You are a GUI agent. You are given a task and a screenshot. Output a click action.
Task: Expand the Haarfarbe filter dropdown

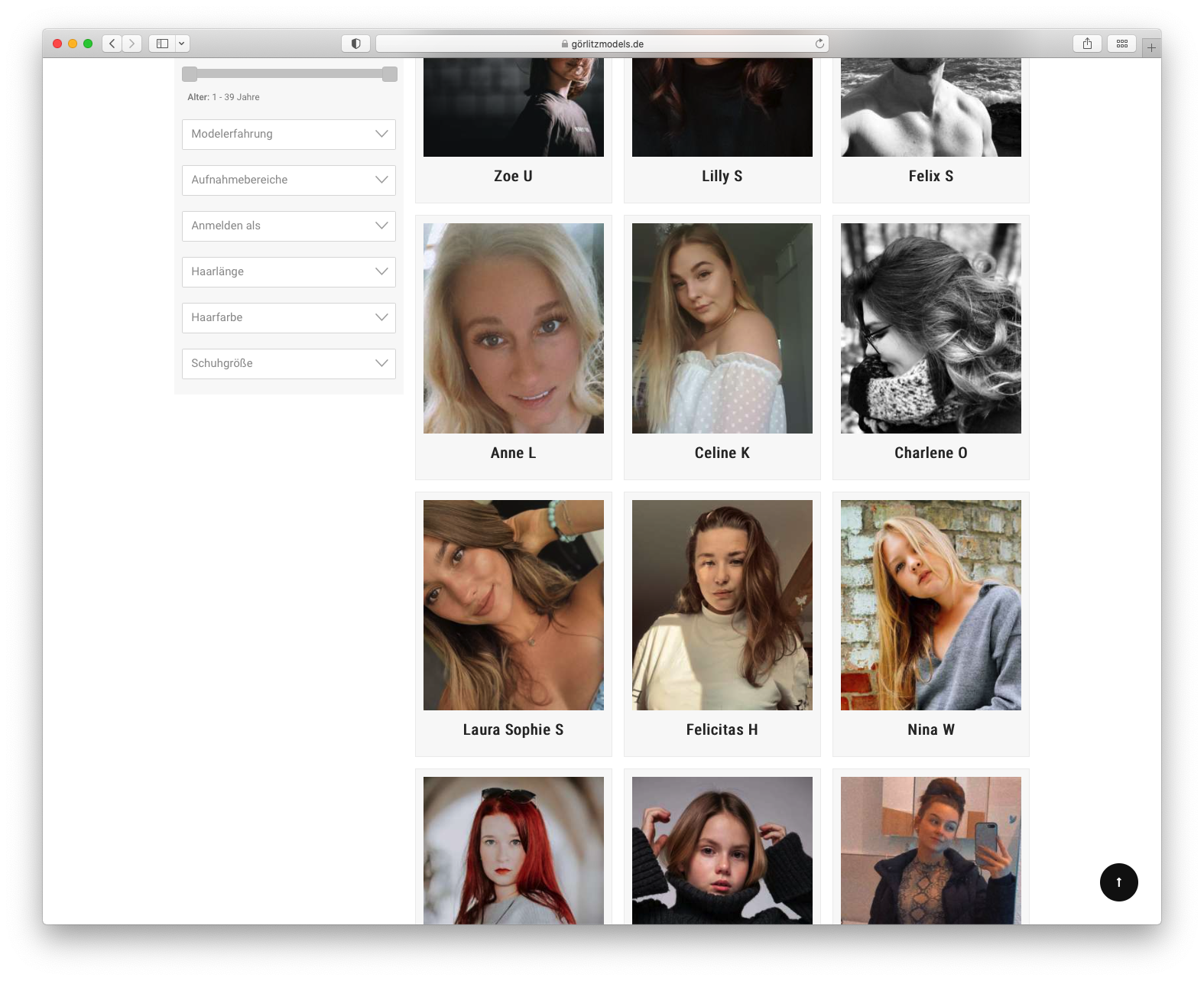[289, 318]
